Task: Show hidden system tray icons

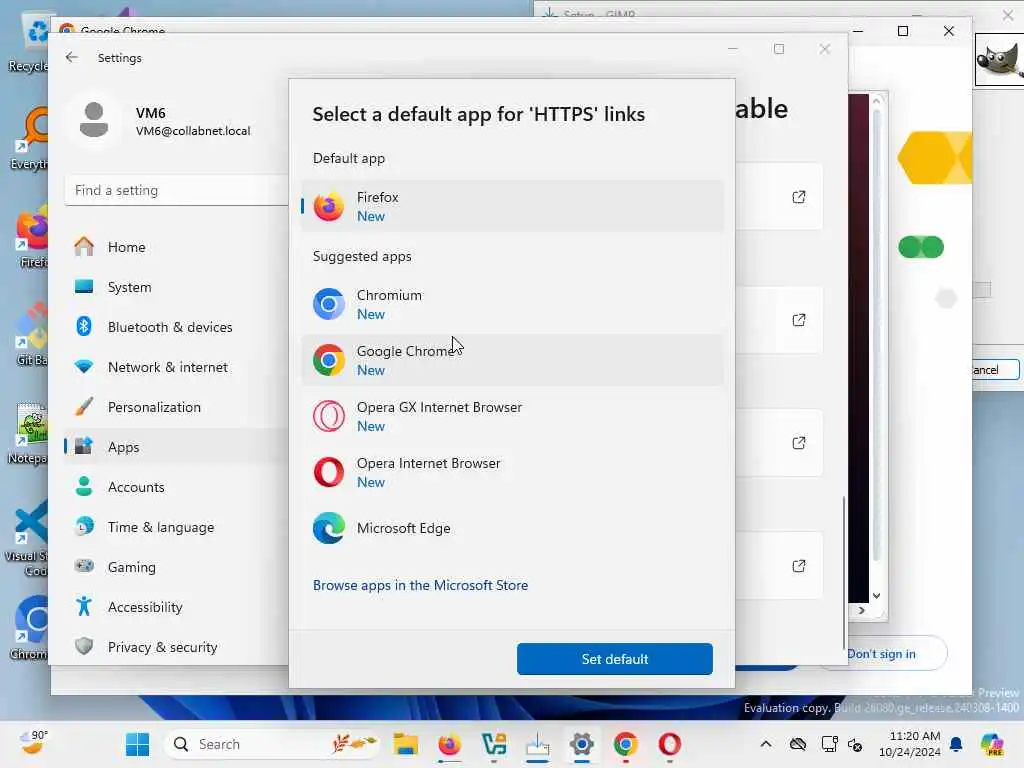Action: point(765,744)
